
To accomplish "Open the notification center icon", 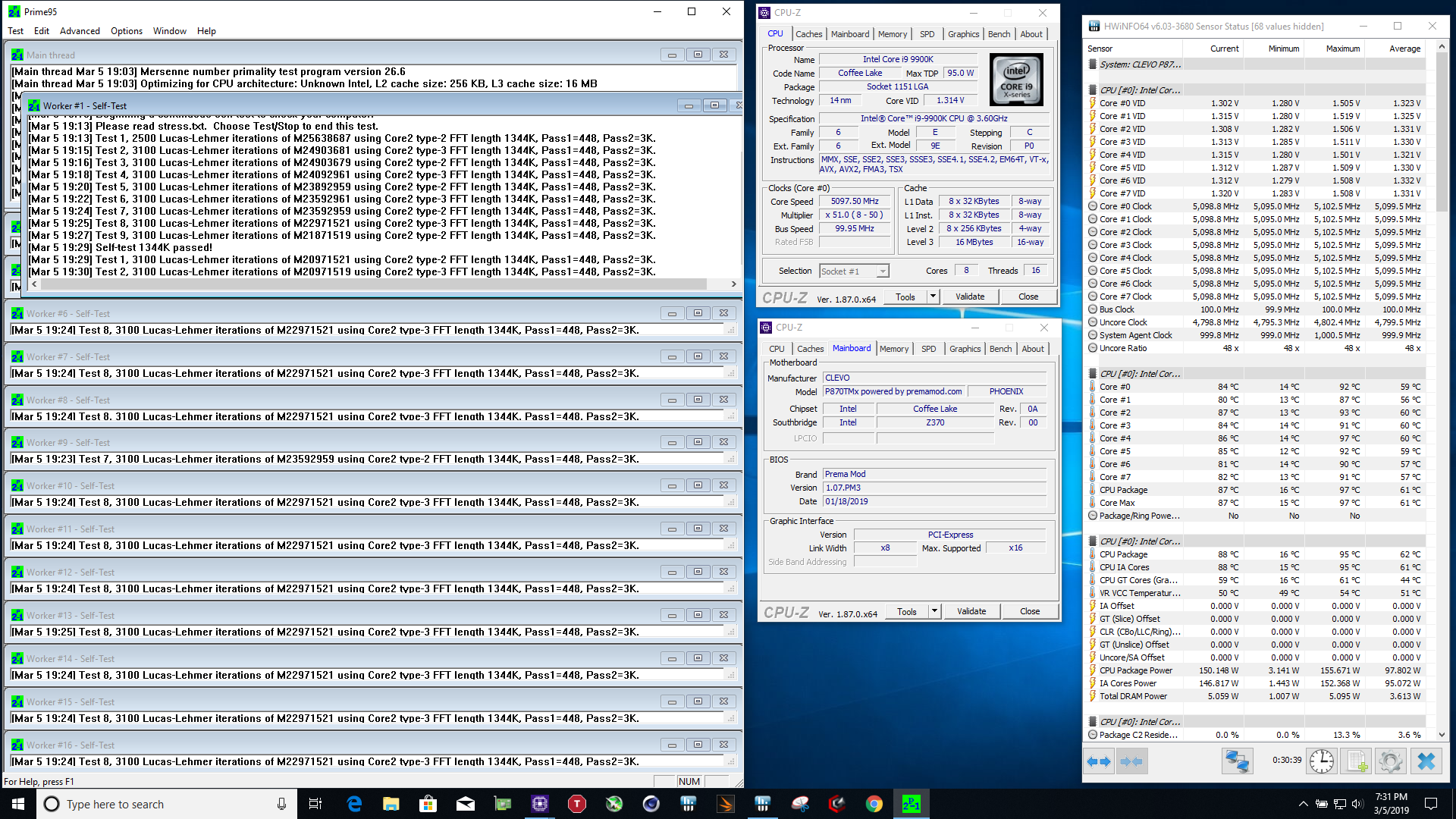I will coord(1431,804).
